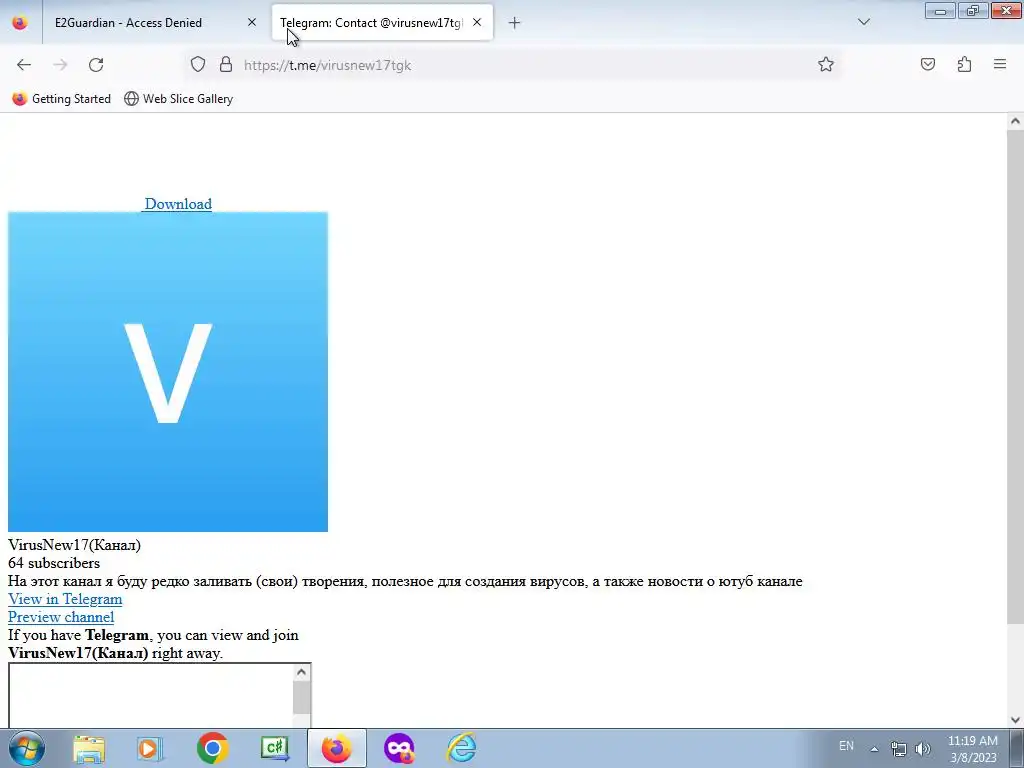
Task: Select the Telegram Contact @virusnew17tgk tab
Action: pos(382,23)
